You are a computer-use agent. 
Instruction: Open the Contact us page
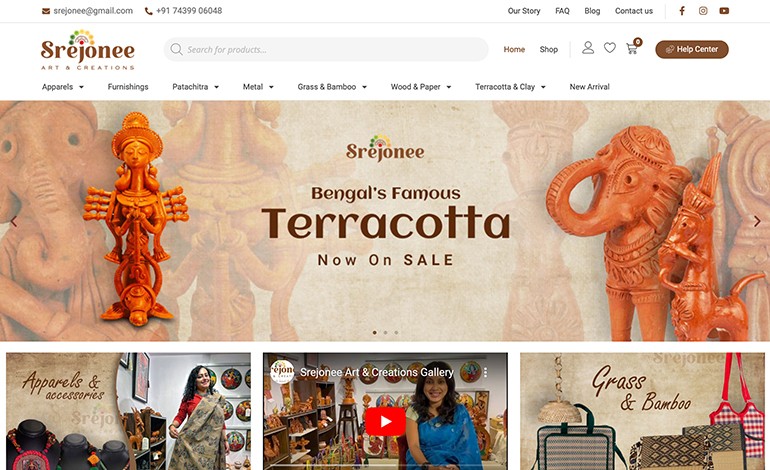pos(634,11)
